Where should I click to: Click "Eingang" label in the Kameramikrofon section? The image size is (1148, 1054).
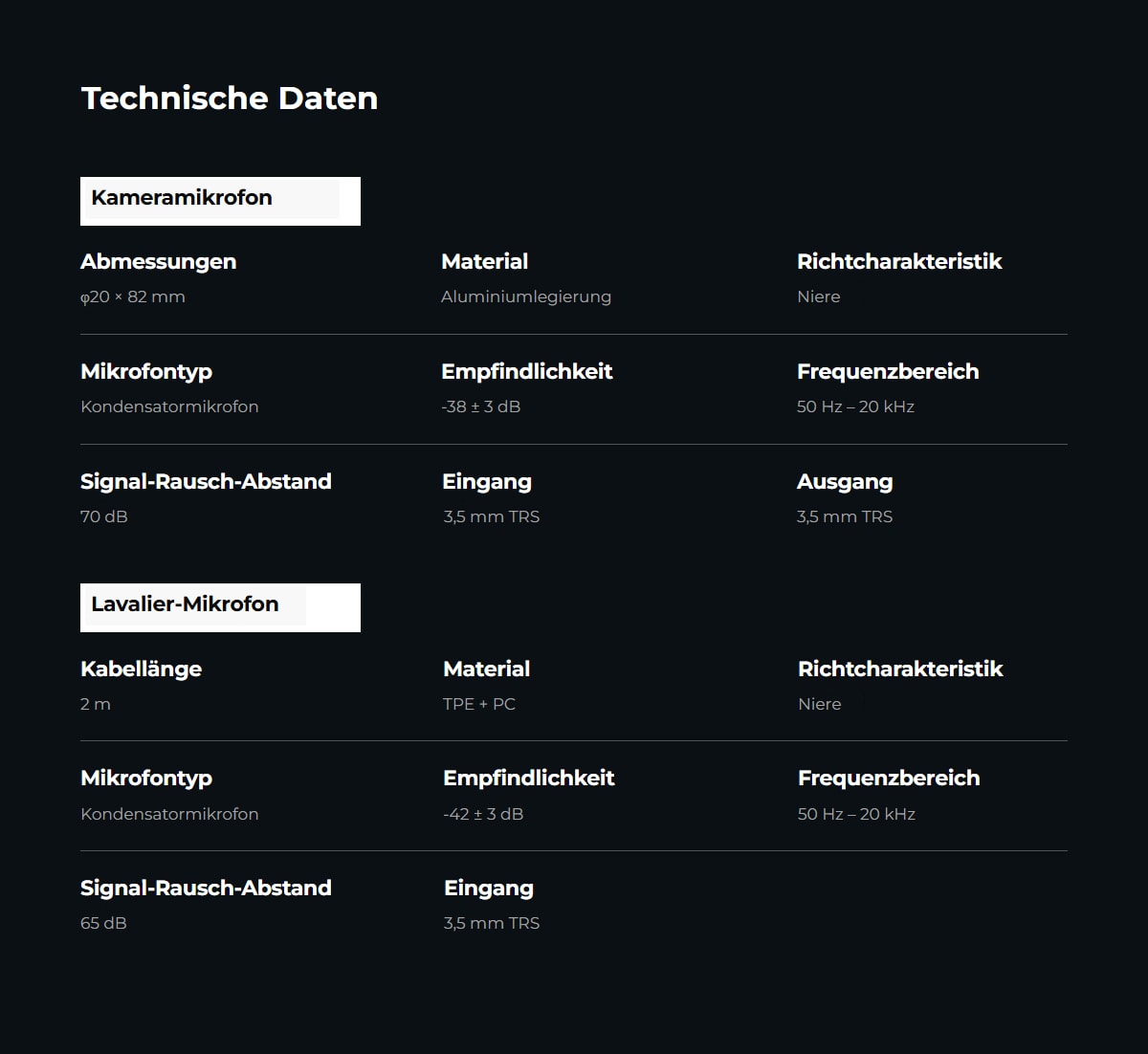pyautogui.click(x=487, y=483)
